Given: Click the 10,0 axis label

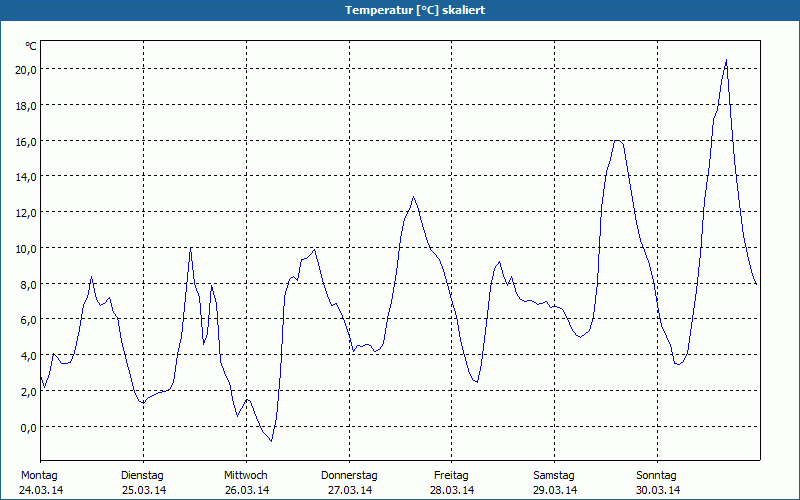Looking at the screenshot, I should [25, 248].
